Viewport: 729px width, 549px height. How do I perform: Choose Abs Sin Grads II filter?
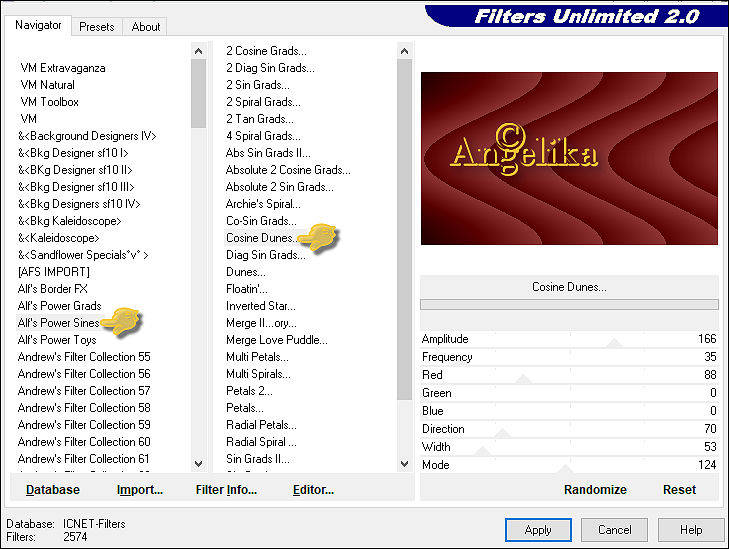[x=268, y=153]
